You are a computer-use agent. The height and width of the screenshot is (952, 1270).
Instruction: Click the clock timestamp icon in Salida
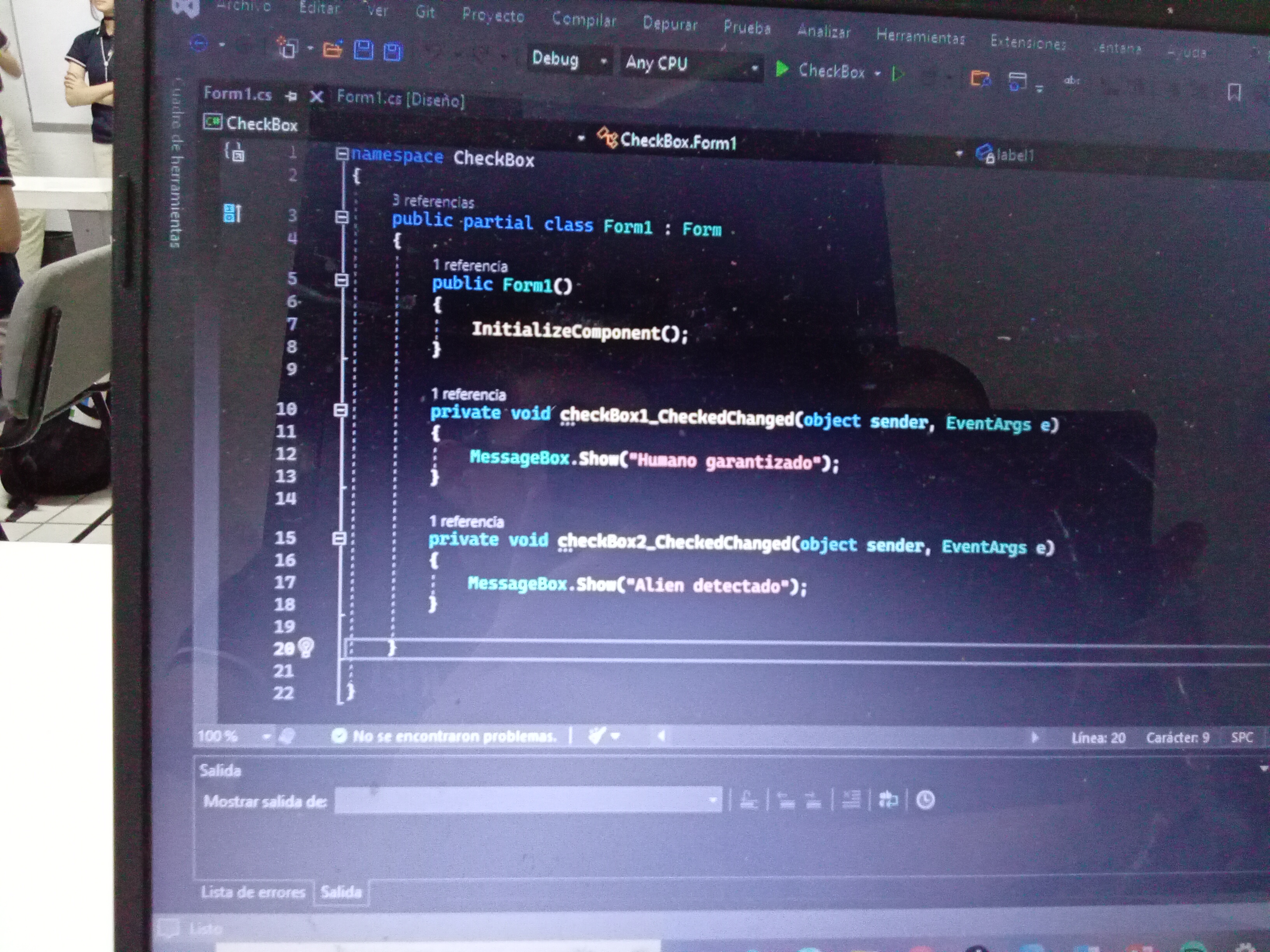pyautogui.click(x=925, y=800)
